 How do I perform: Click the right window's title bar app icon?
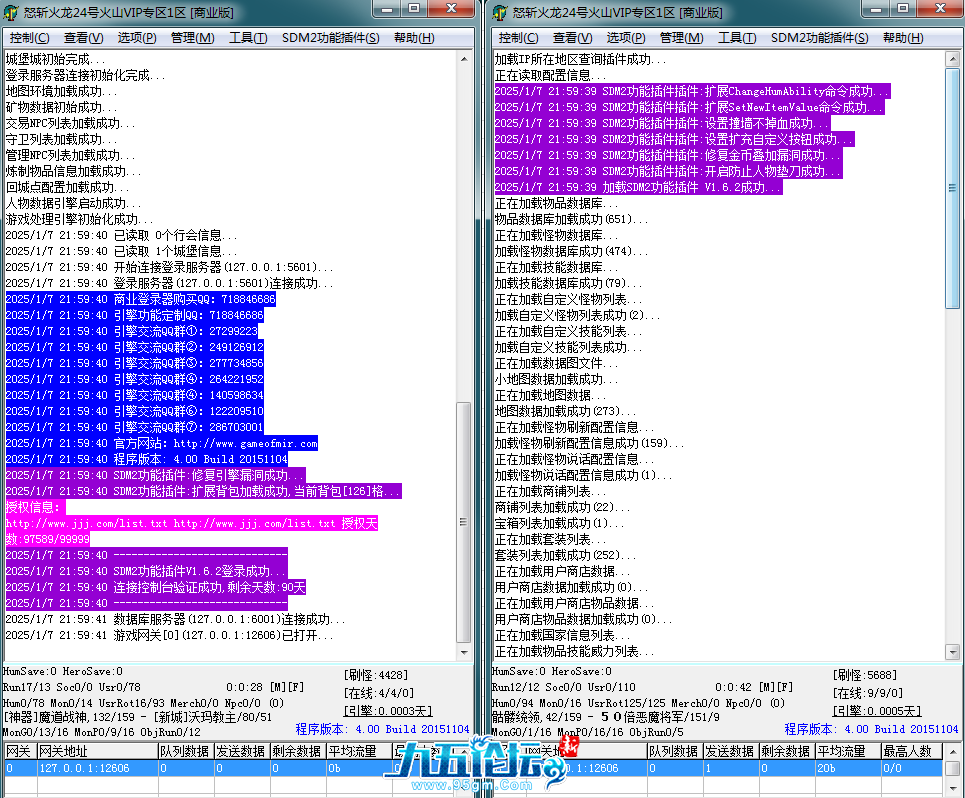[503, 12]
